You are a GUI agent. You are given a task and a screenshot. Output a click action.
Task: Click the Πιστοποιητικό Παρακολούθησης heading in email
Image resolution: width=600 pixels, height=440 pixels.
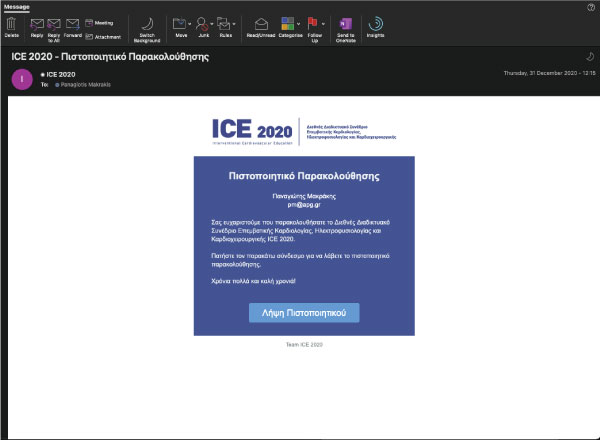coord(304,176)
